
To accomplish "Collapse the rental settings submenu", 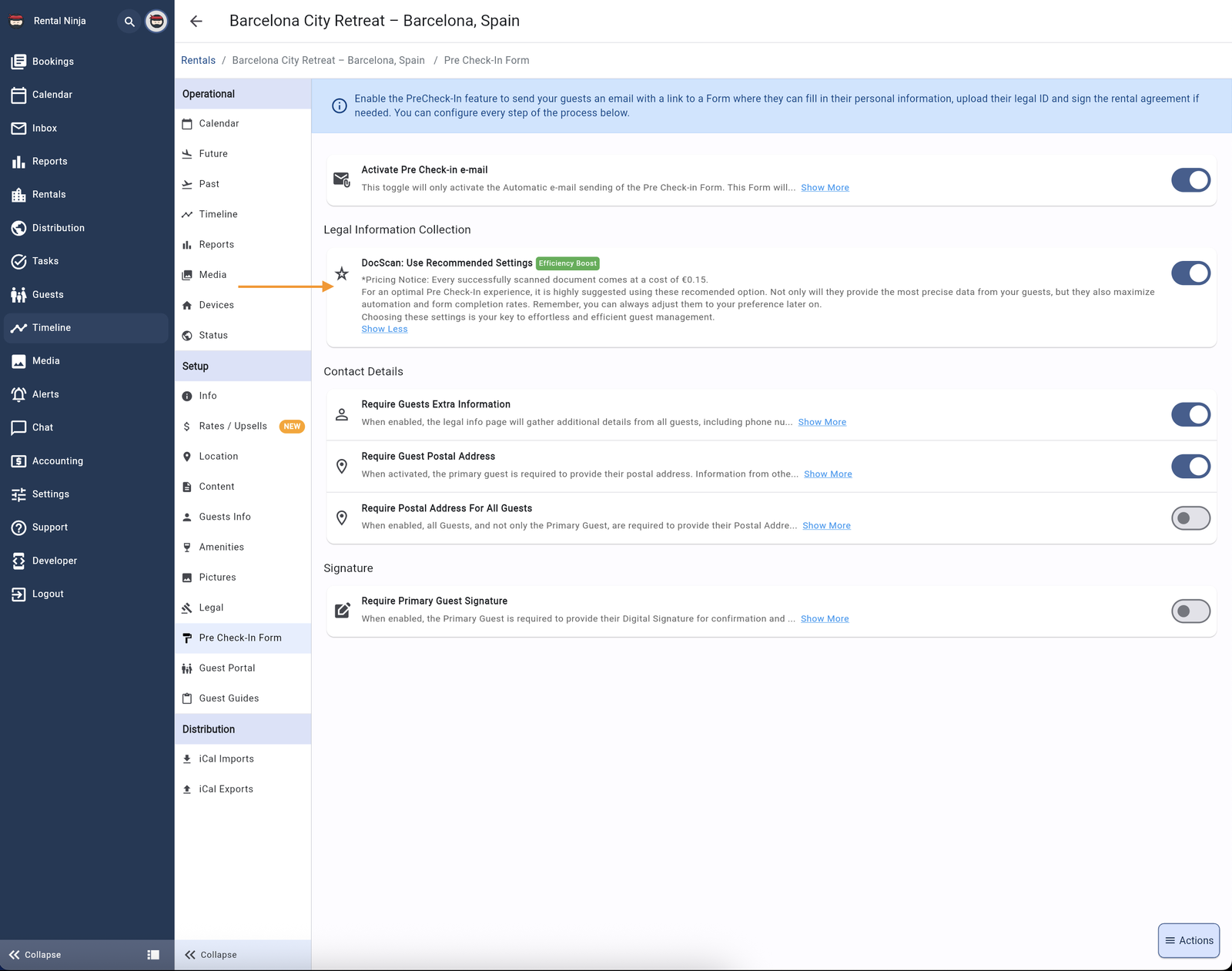I will (211, 955).
